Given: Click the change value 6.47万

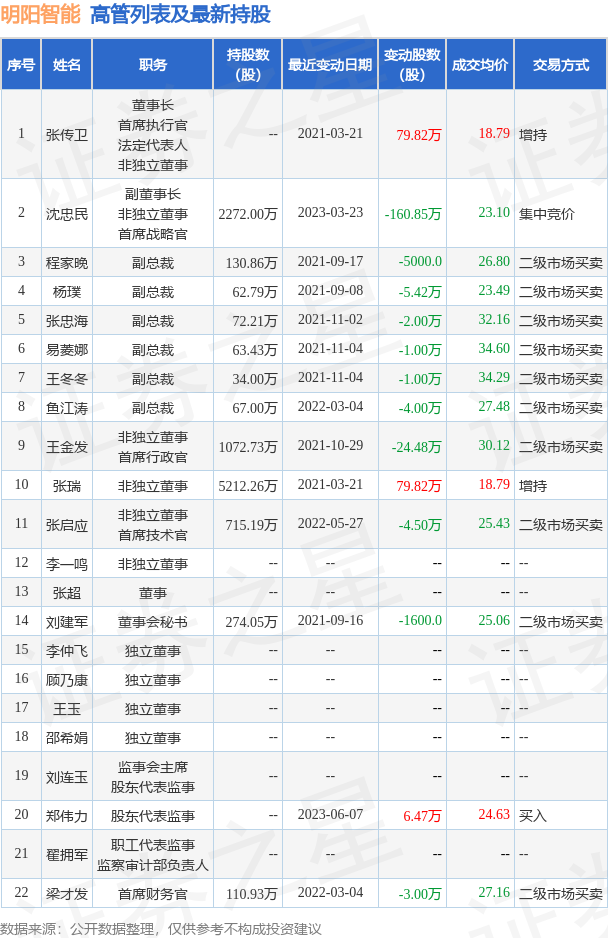Looking at the screenshot, I should (422, 816).
